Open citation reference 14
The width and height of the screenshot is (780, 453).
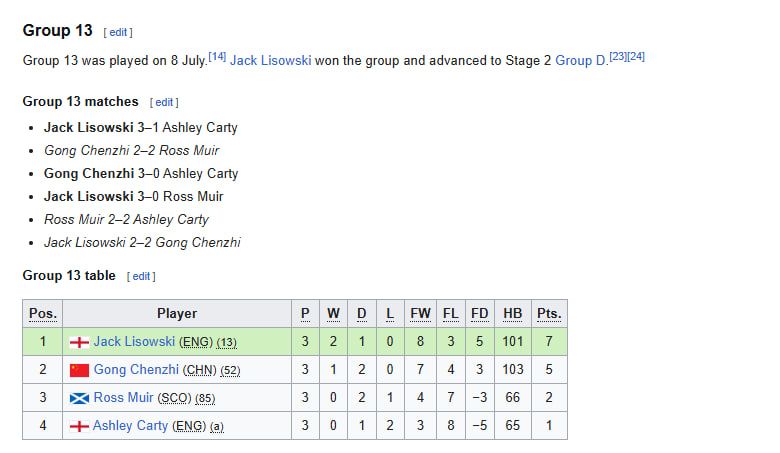[217, 57]
